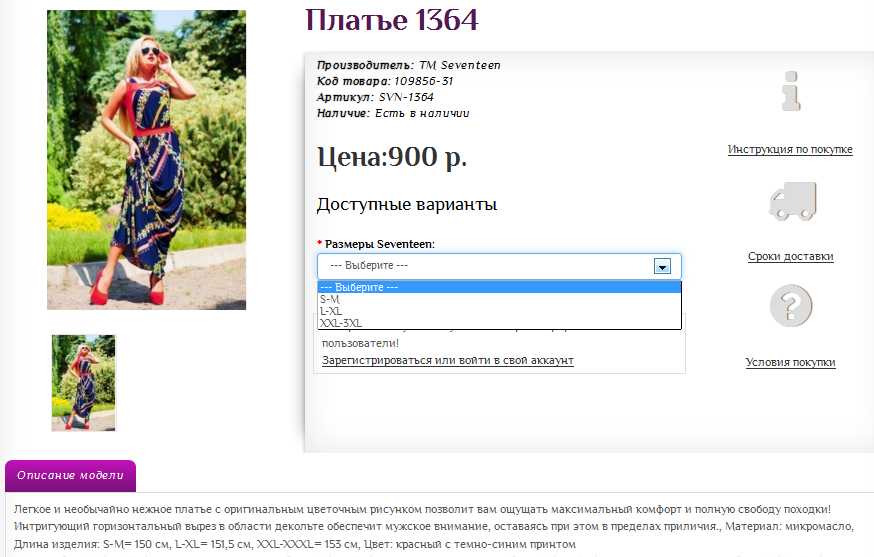874x557 pixels.
Task: Open the Сроки доставки link
Action: click(x=790, y=256)
